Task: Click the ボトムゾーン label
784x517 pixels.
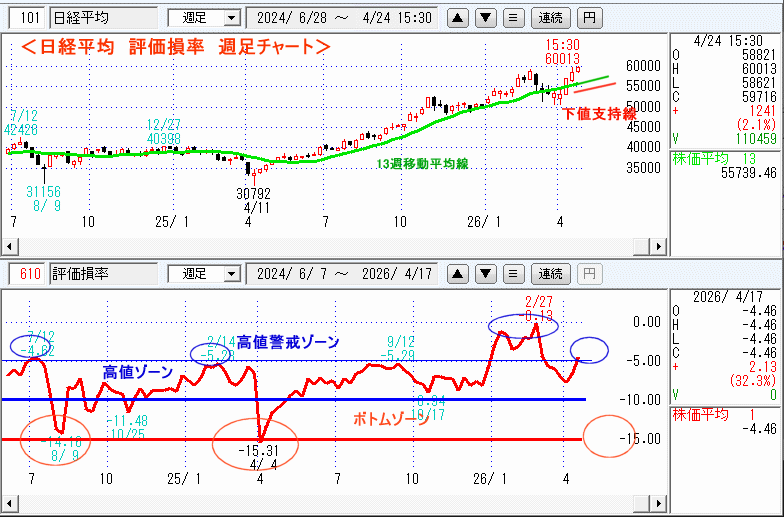Action: [390, 419]
